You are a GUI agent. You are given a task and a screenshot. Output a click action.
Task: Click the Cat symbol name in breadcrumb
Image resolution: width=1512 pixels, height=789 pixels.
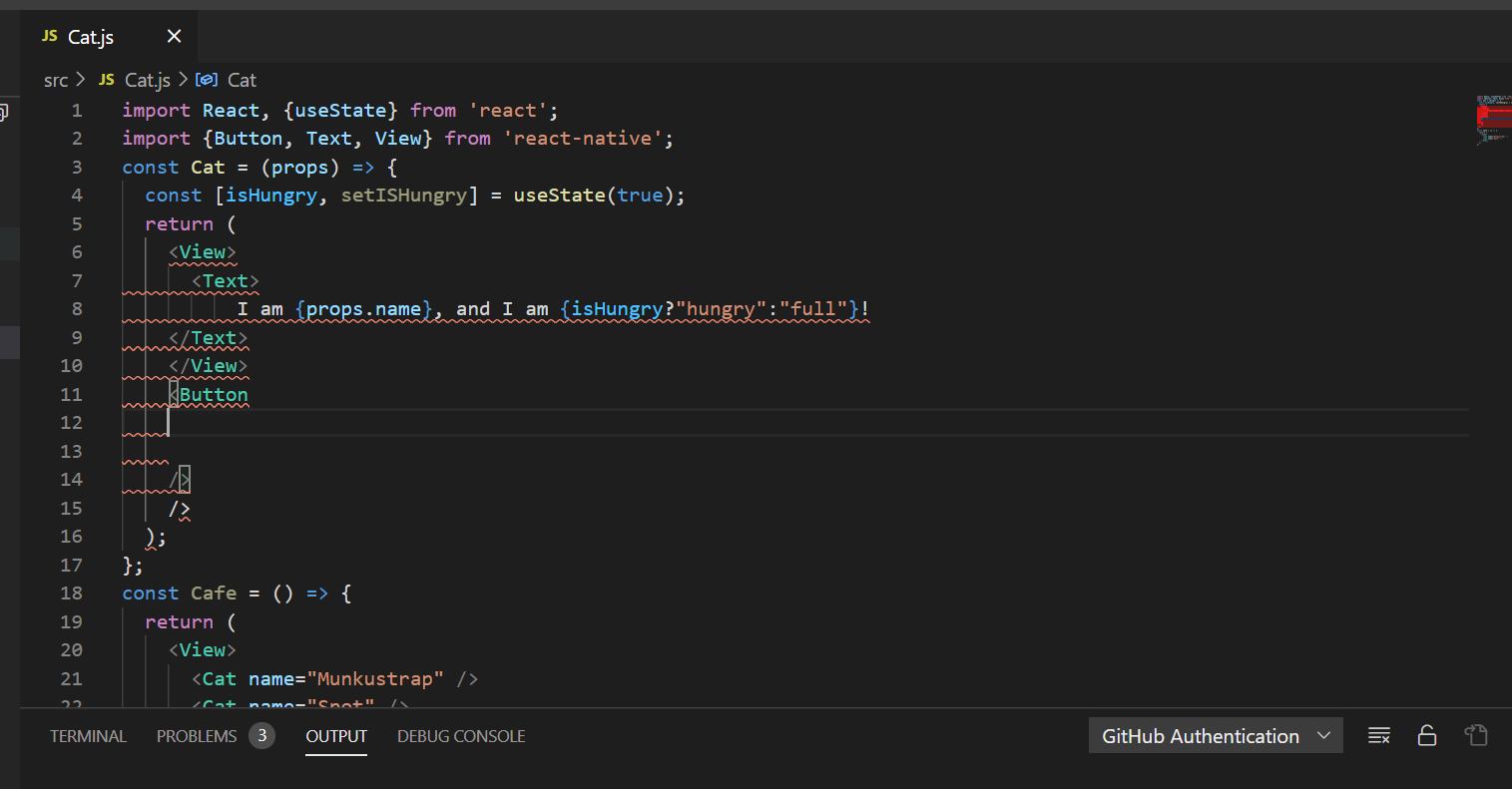coord(242,80)
